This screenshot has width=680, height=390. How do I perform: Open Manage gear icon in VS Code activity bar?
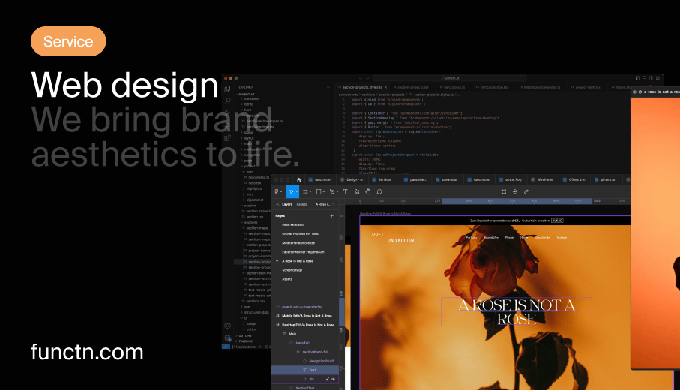coord(228,338)
